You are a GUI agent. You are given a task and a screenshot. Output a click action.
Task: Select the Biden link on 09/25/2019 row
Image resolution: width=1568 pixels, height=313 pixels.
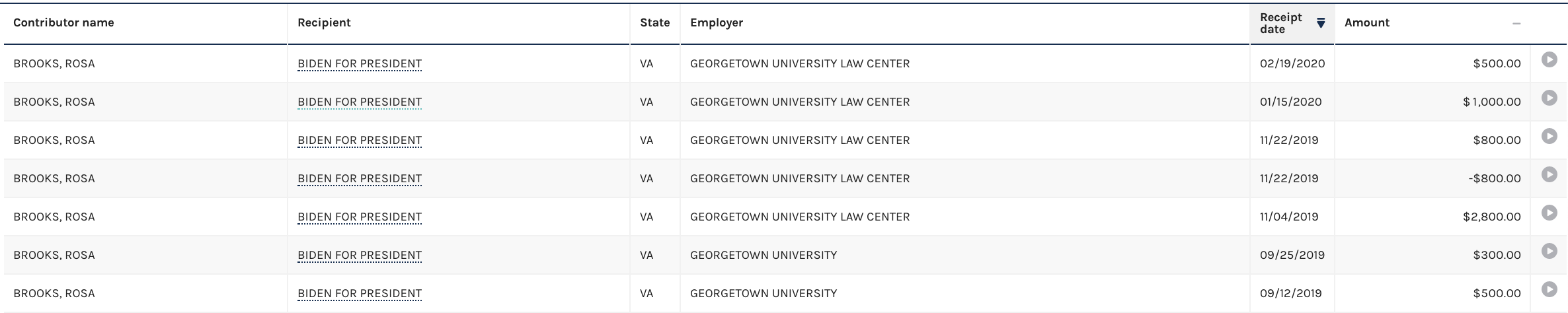click(360, 256)
